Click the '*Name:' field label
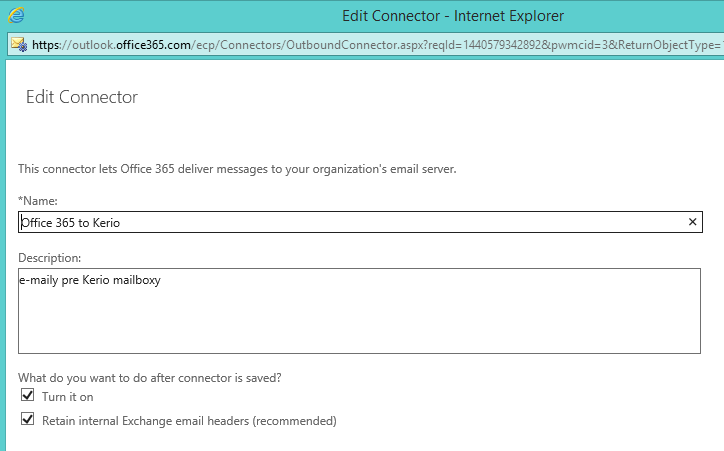This screenshot has width=724, height=451. point(38,201)
